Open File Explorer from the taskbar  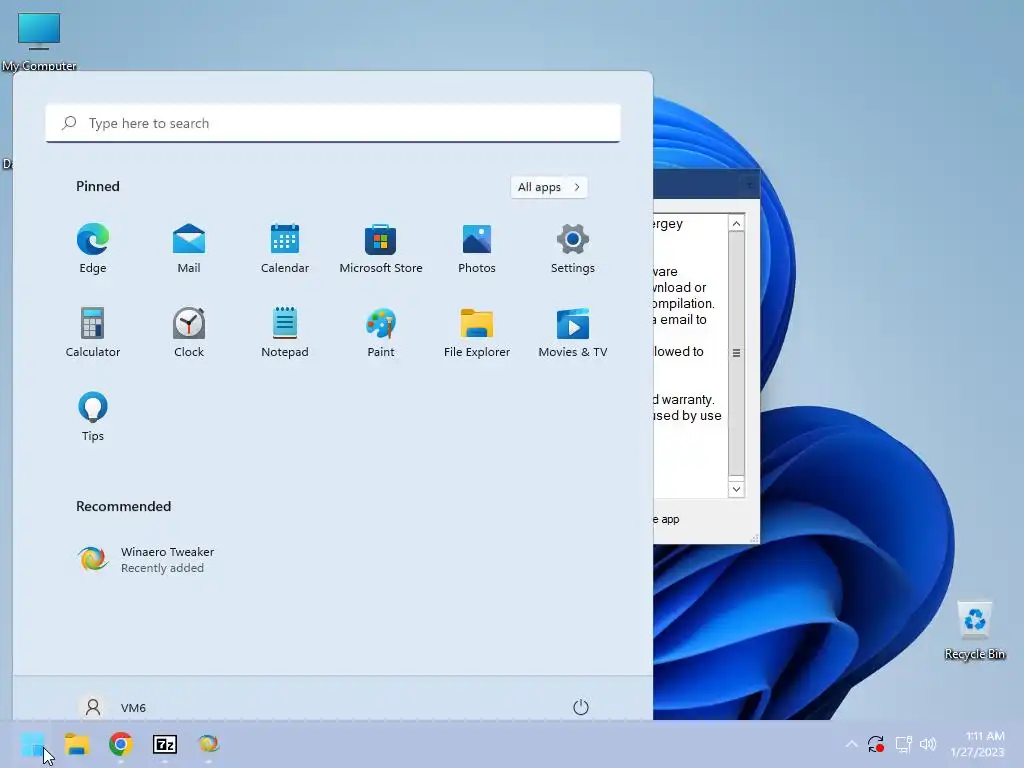pyautogui.click(x=77, y=744)
